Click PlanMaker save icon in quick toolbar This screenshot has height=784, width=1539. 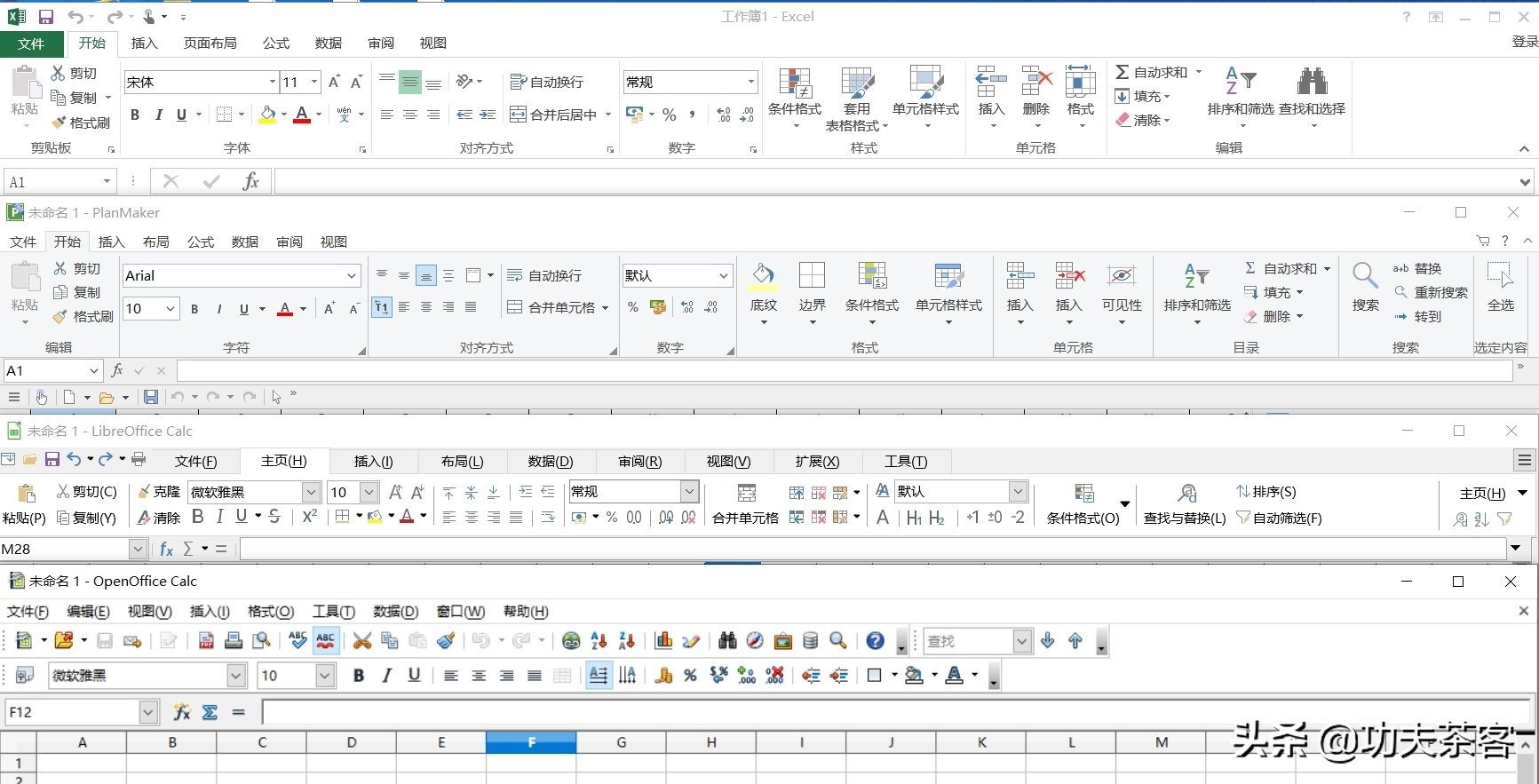151,397
